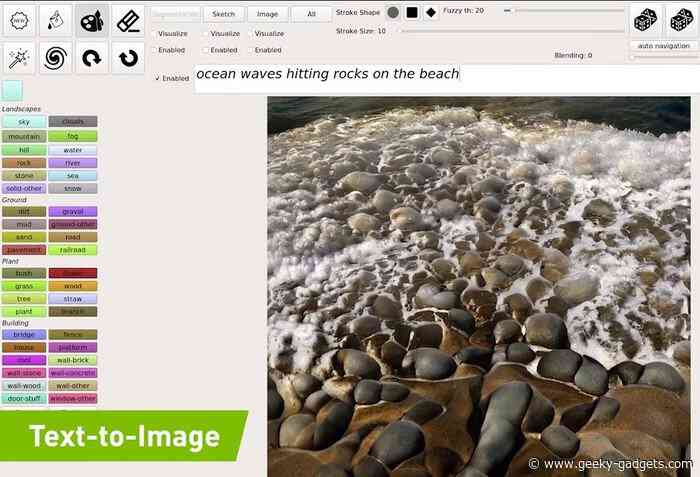Select the serrated badge tool icon
Screen dimensions: 700x477
pyautogui.click(x=19, y=21)
